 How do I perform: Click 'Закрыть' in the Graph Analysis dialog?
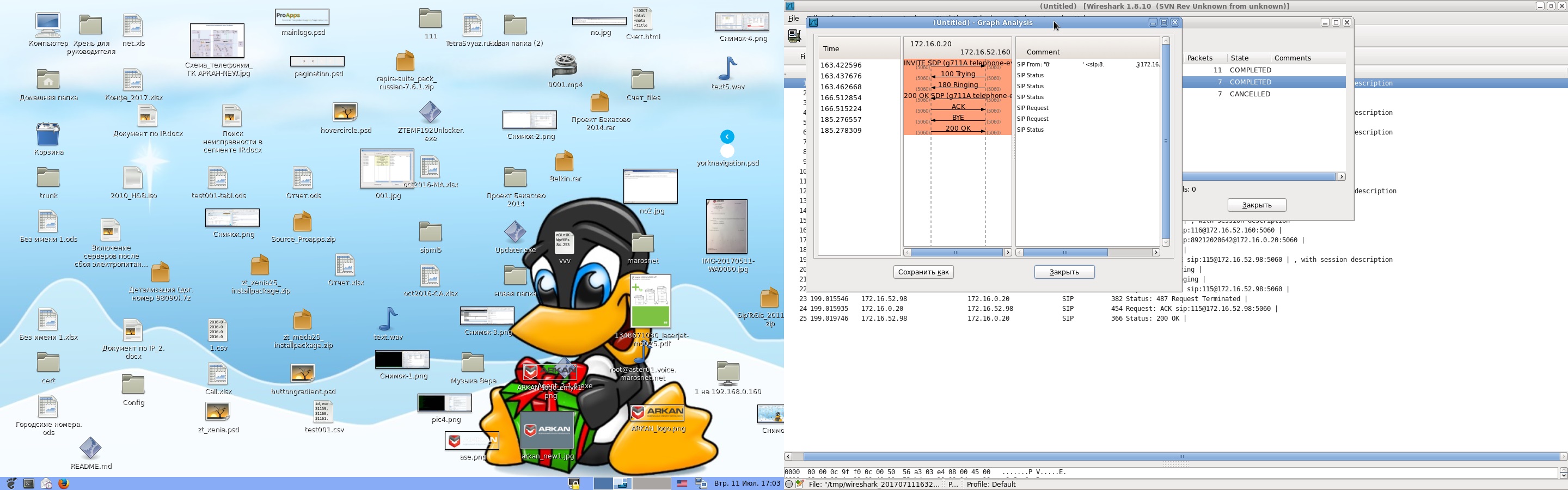click(1064, 272)
